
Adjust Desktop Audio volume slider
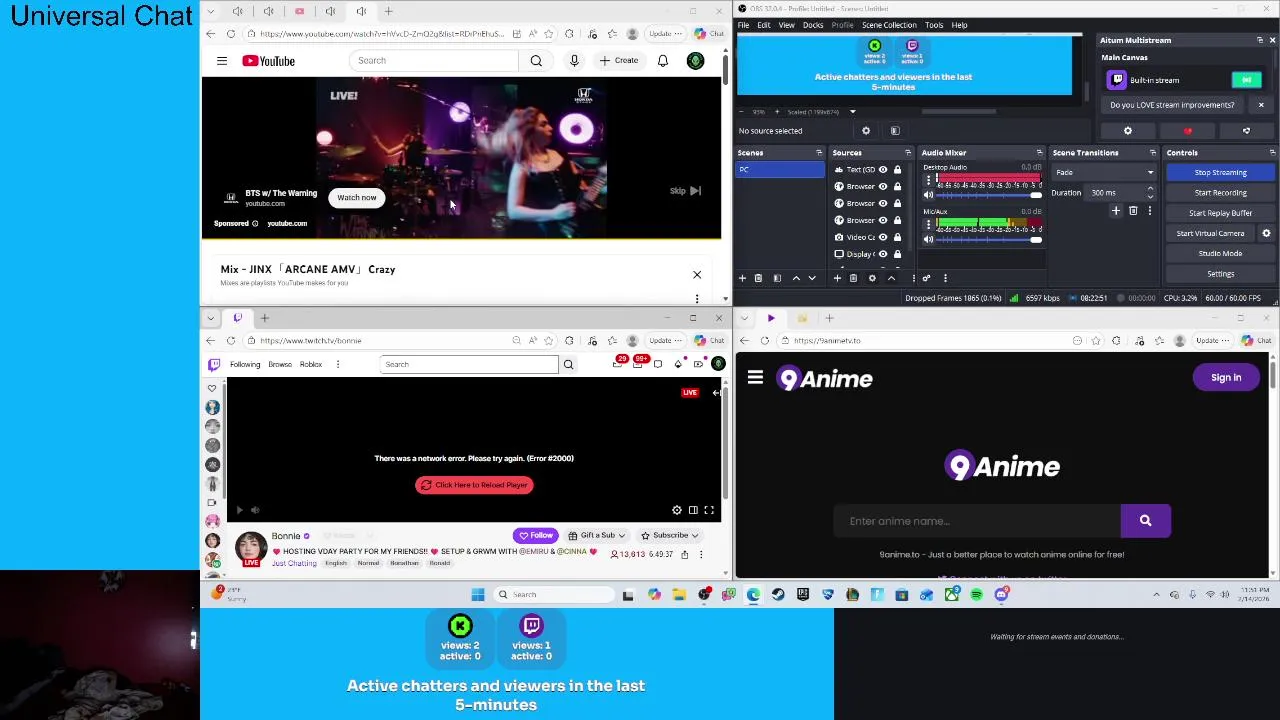click(x=988, y=195)
